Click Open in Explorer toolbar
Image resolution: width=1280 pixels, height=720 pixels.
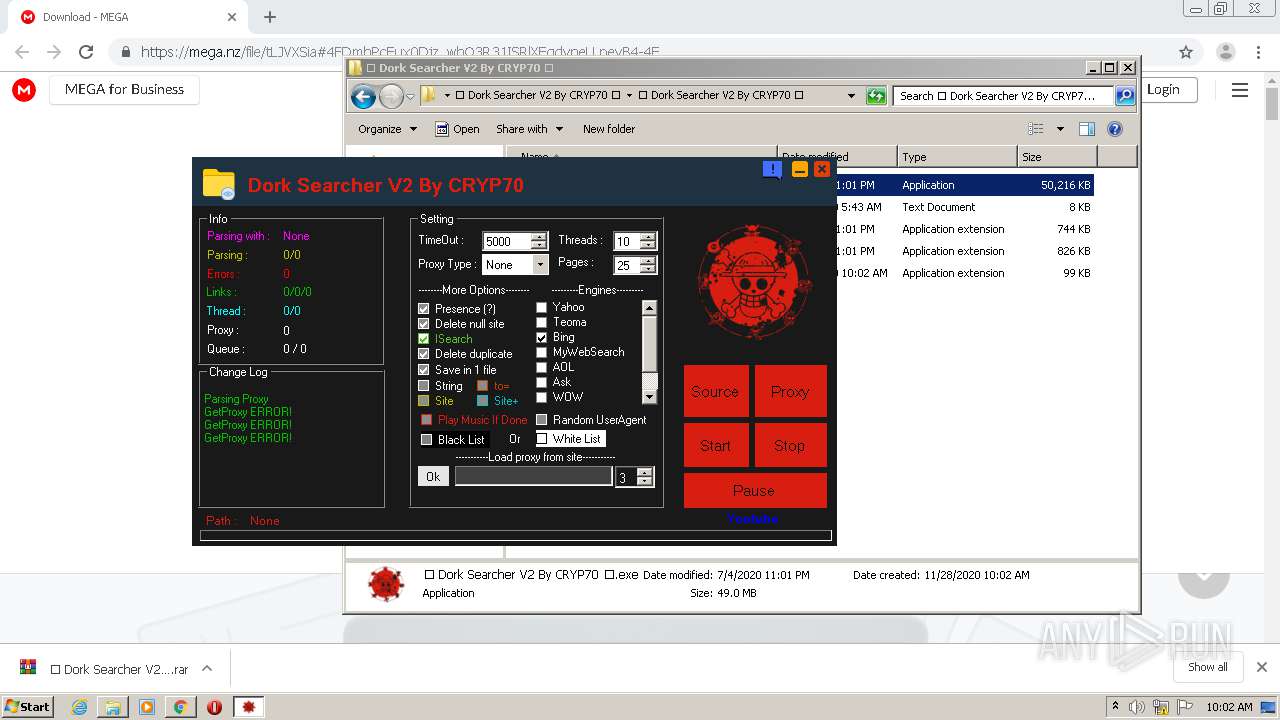click(458, 129)
